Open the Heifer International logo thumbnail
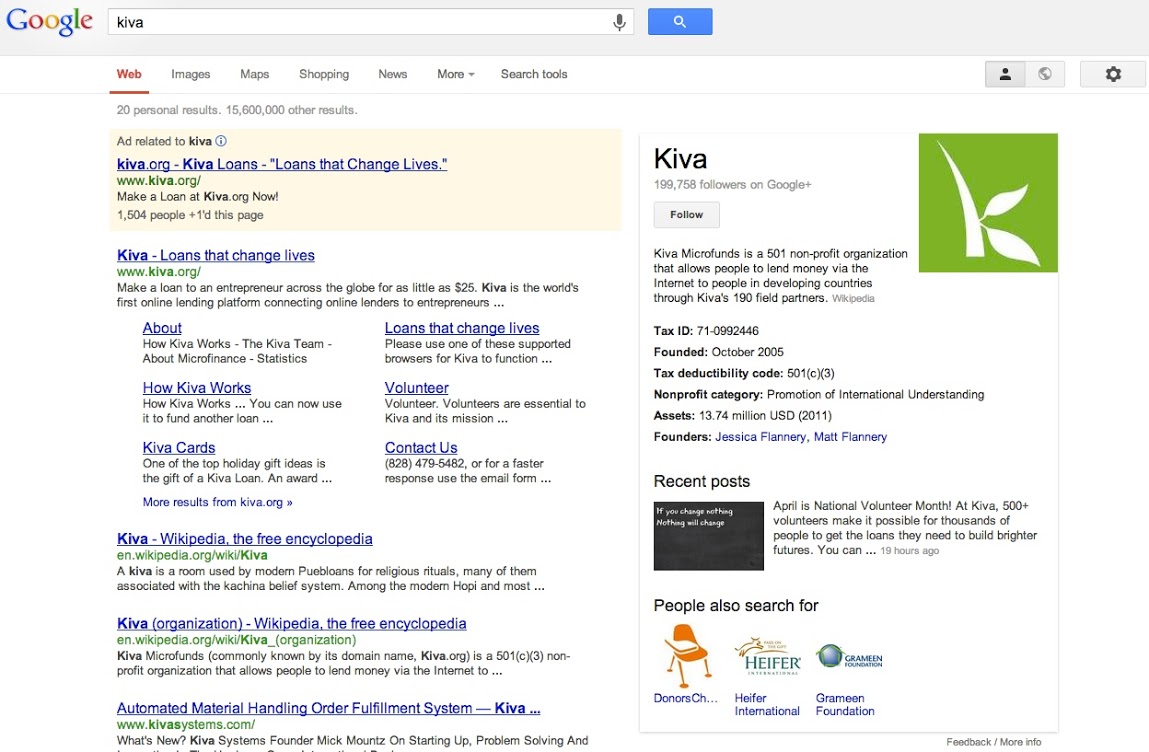Image resolution: width=1149 pixels, height=752 pixels. 767,657
